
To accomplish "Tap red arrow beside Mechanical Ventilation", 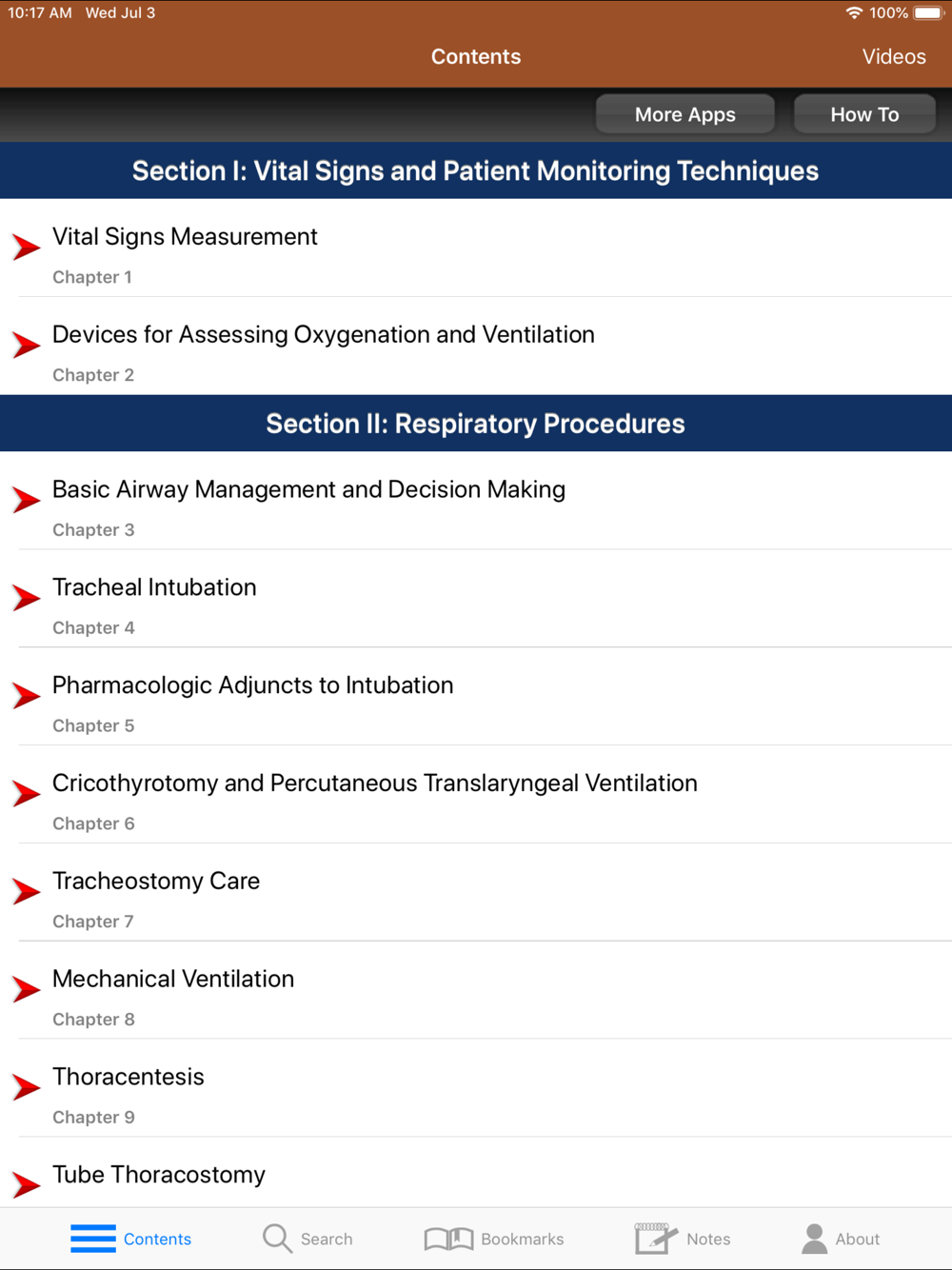I will click(x=27, y=990).
